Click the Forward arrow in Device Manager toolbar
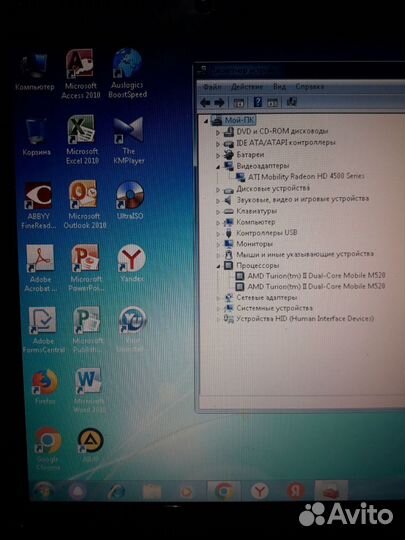The image size is (405, 540). [219, 102]
